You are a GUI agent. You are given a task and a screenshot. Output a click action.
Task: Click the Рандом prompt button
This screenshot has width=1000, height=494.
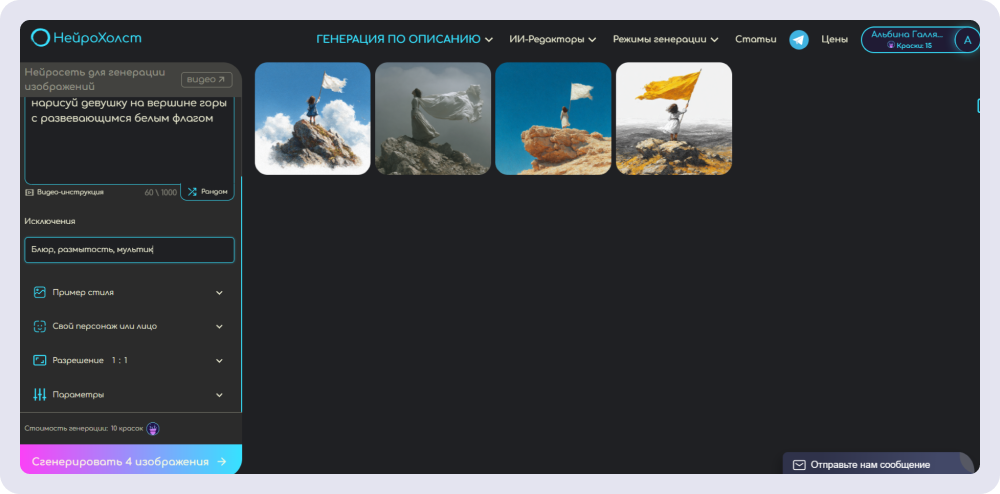pos(207,191)
